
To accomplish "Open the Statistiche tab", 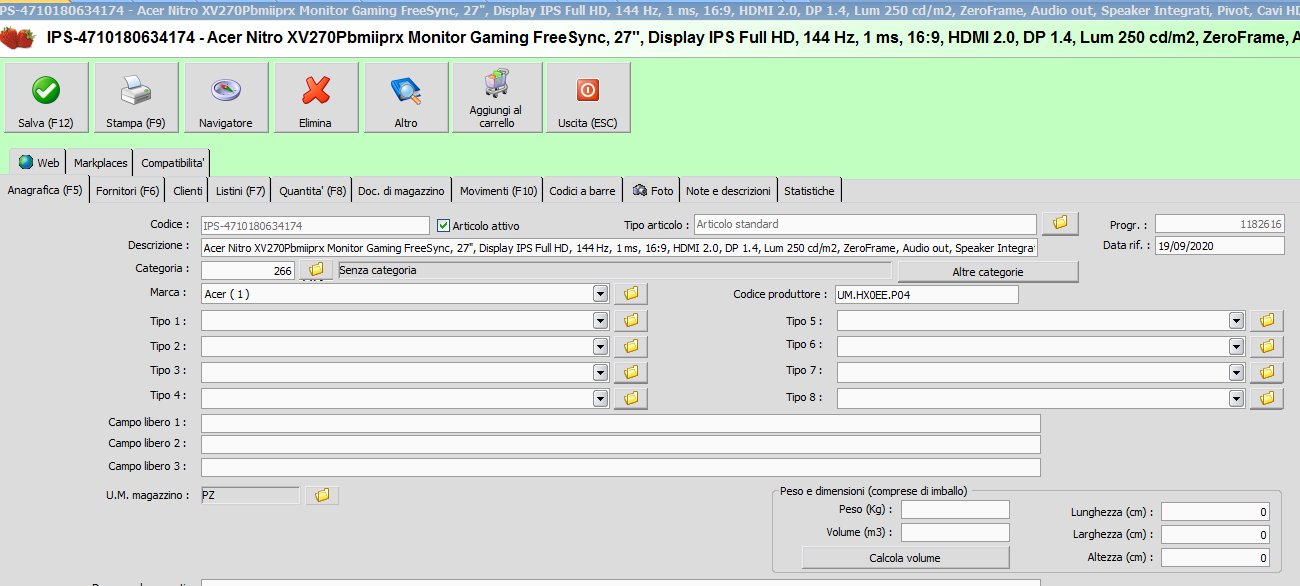I will (x=810, y=191).
